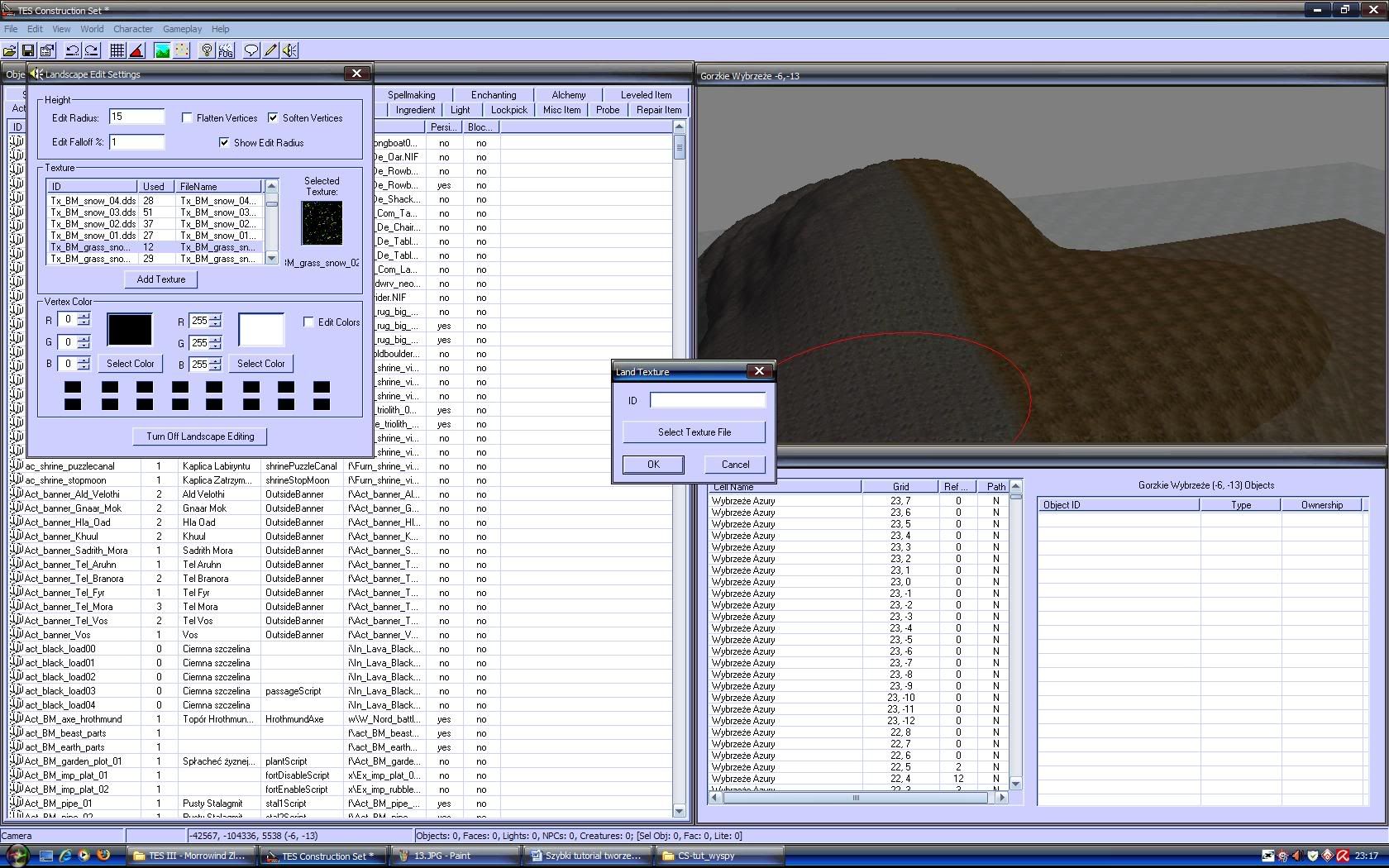The width and height of the screenshot is (1389, 868).
Task: Toggle the Snap to Grid icon
Action: [117, 50]
